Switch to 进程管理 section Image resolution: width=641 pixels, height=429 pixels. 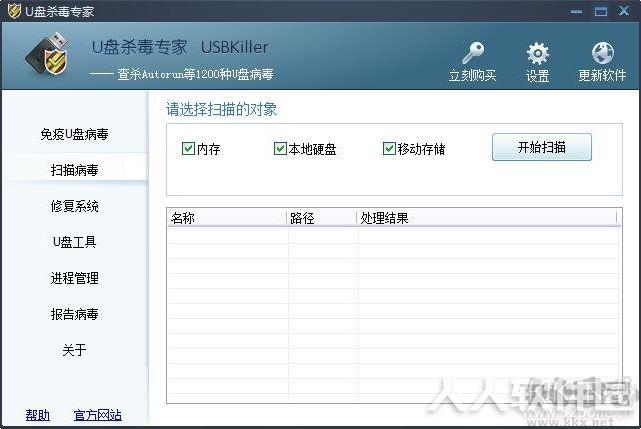pyautogui.click(x=74, y=278)
